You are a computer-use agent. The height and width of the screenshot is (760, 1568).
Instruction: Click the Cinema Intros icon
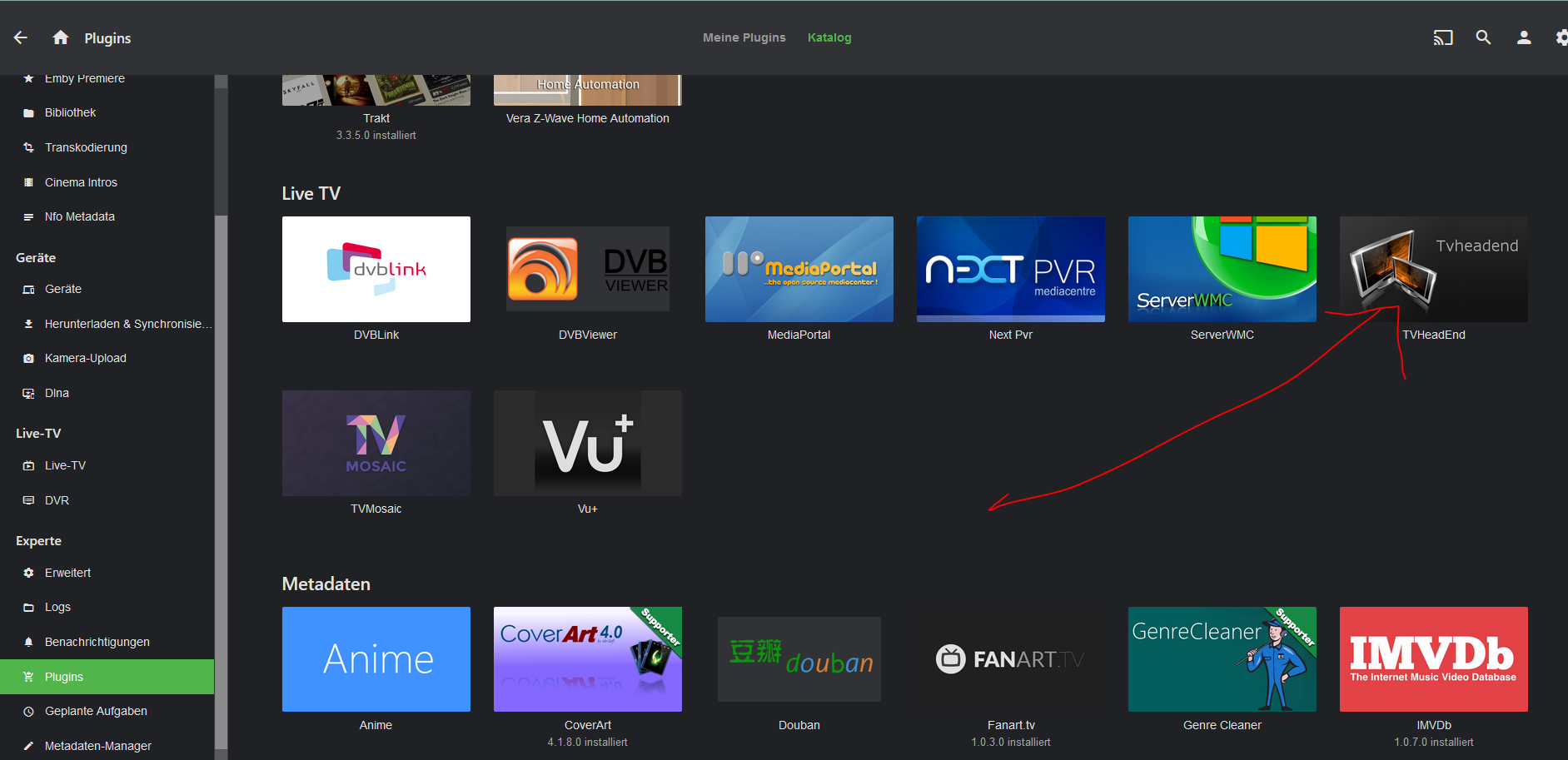tap(28, 182)
